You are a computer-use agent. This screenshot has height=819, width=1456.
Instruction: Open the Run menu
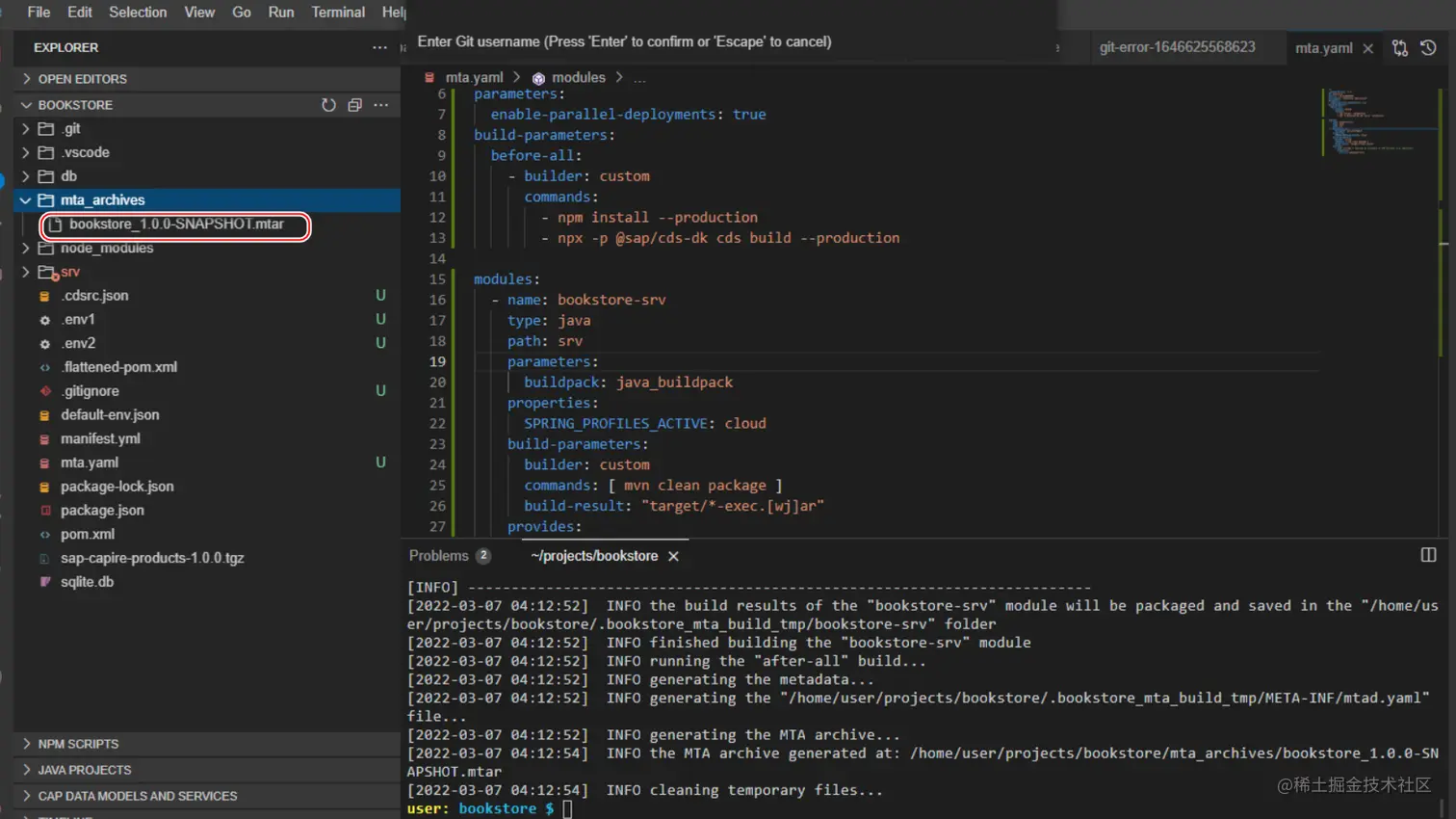click(281, 12)
